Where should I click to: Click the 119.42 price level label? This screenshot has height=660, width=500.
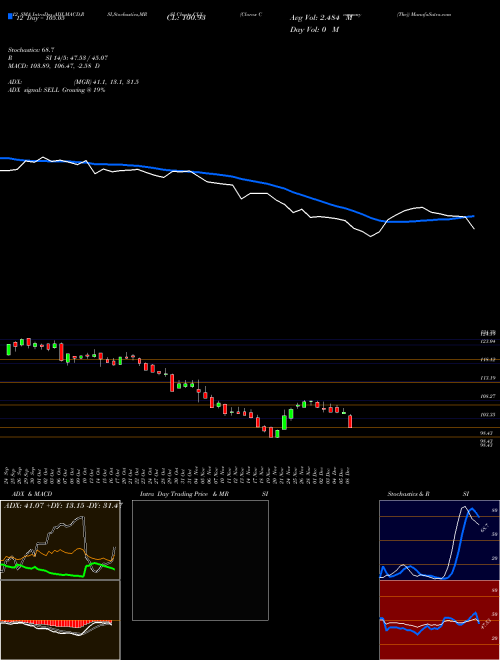click(x=488, y=360)
